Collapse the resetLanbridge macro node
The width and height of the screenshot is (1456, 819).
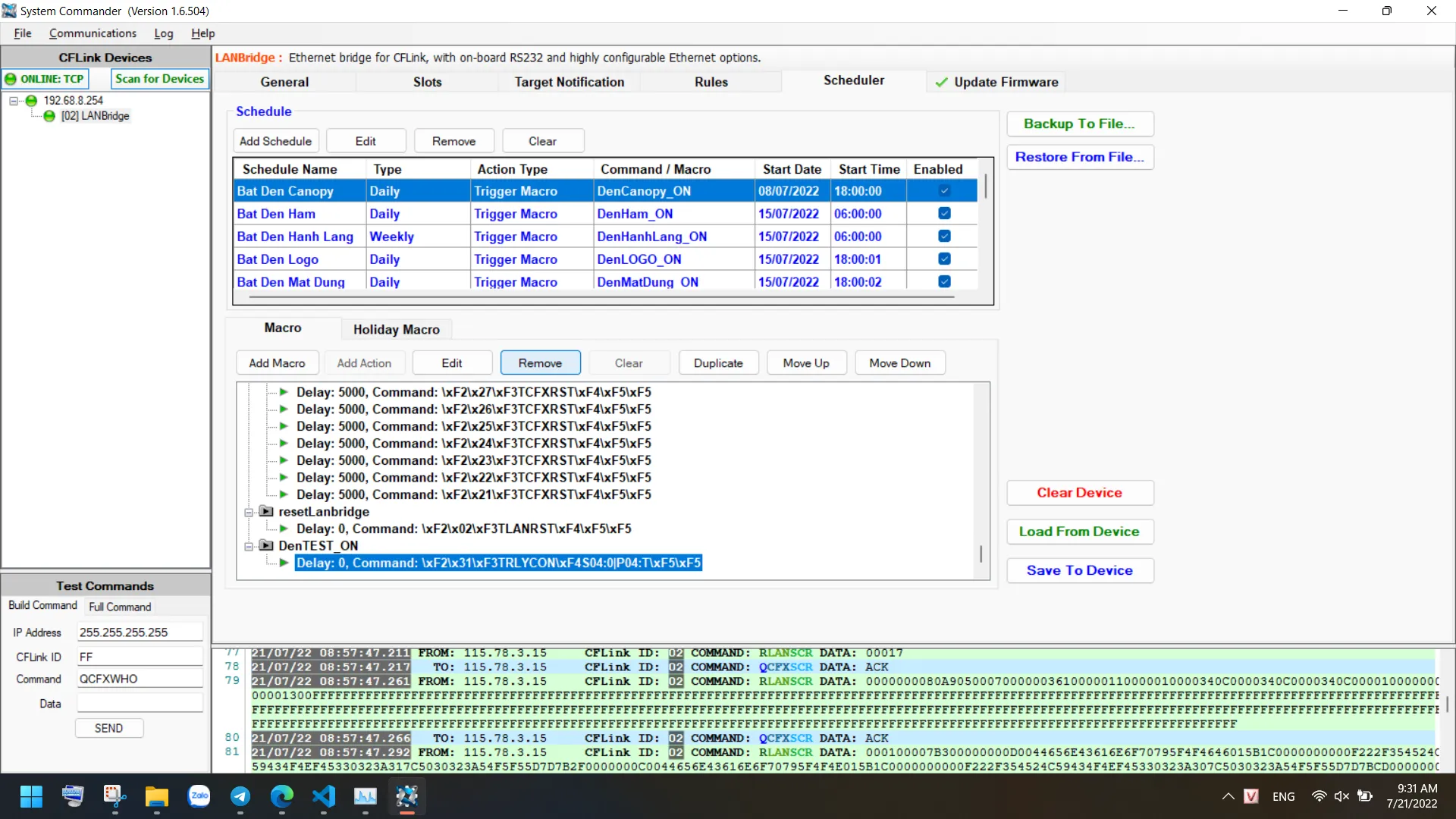[249, 513]
